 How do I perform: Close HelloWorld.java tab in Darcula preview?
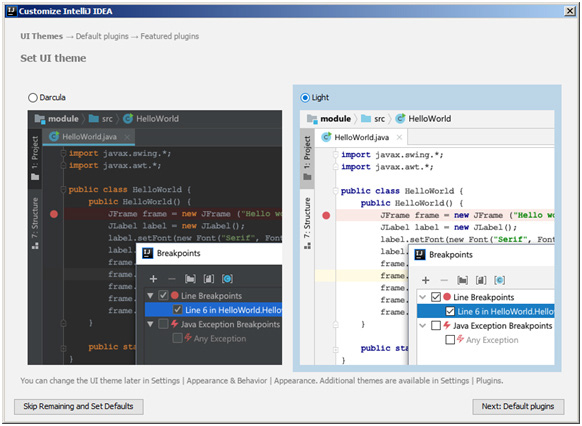tap(127, 137)
